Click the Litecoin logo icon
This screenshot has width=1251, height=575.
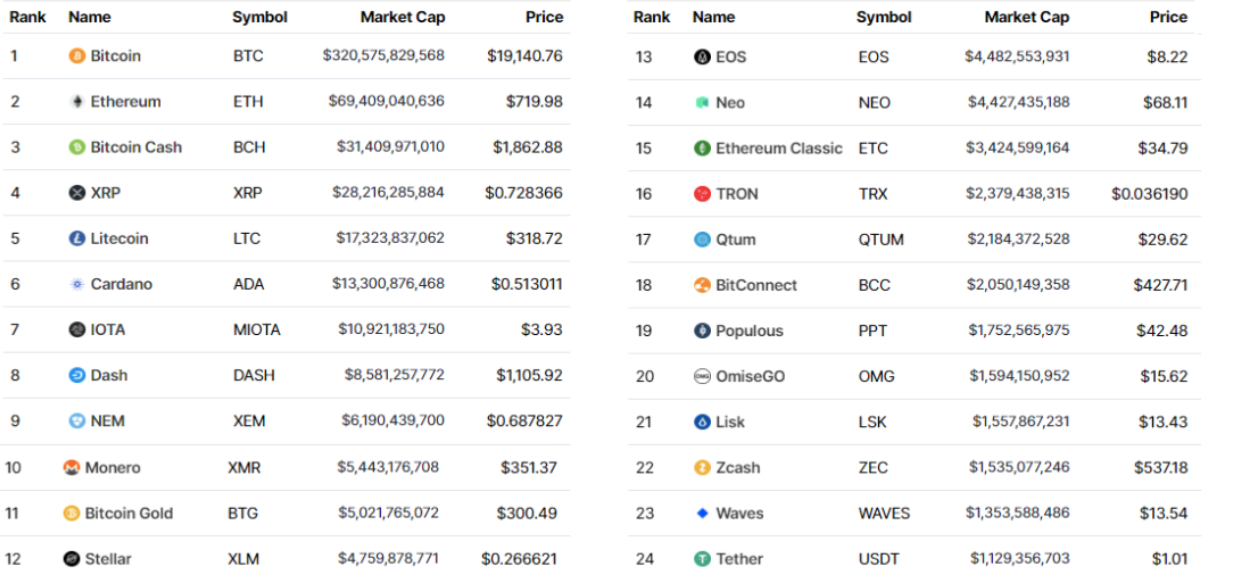[77, 239]
